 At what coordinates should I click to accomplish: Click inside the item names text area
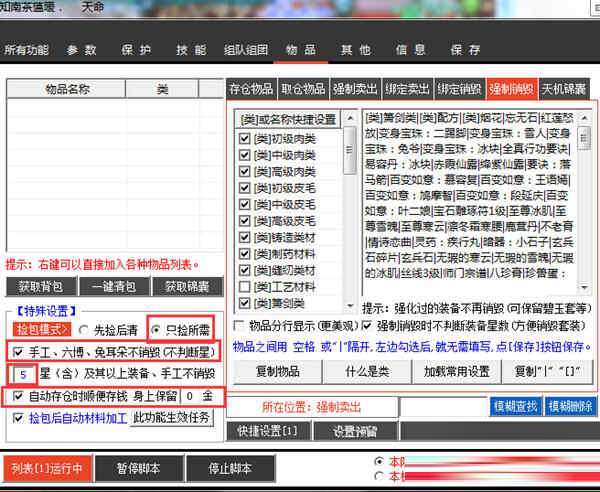click(470, 203)
